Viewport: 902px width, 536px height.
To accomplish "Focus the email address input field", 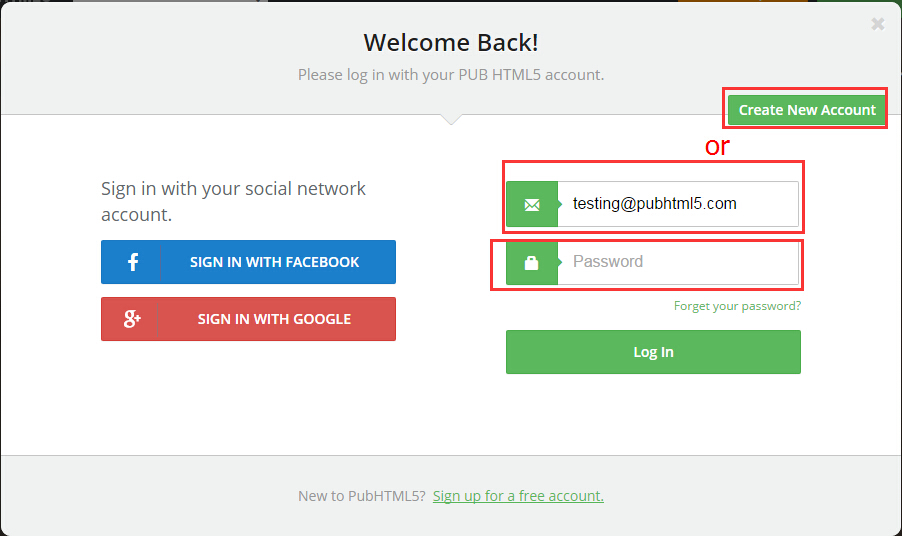I will pos(677,204).
